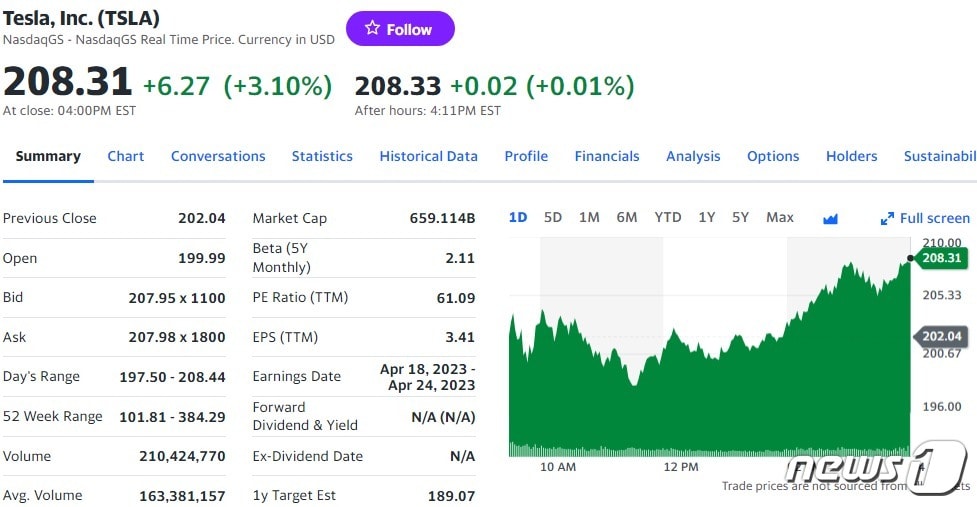
Task: Choose the 6M chart range
Action: click(x=627, y=217)
